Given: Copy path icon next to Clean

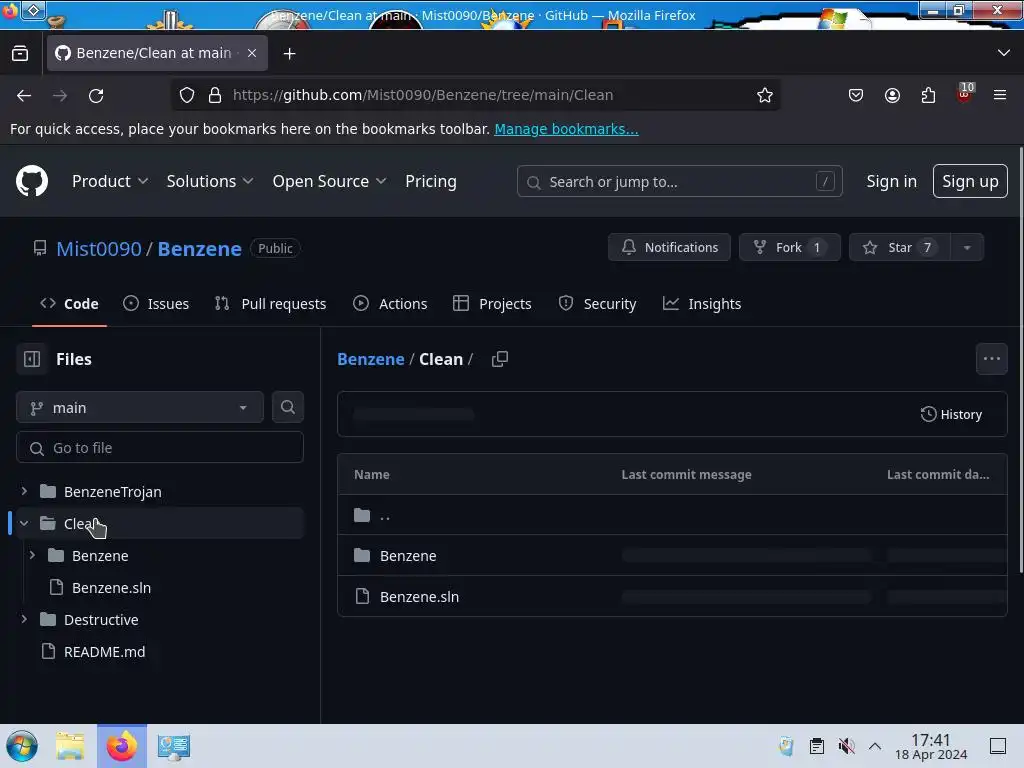Looking at the screenshot, I should [x=500, y=359].
